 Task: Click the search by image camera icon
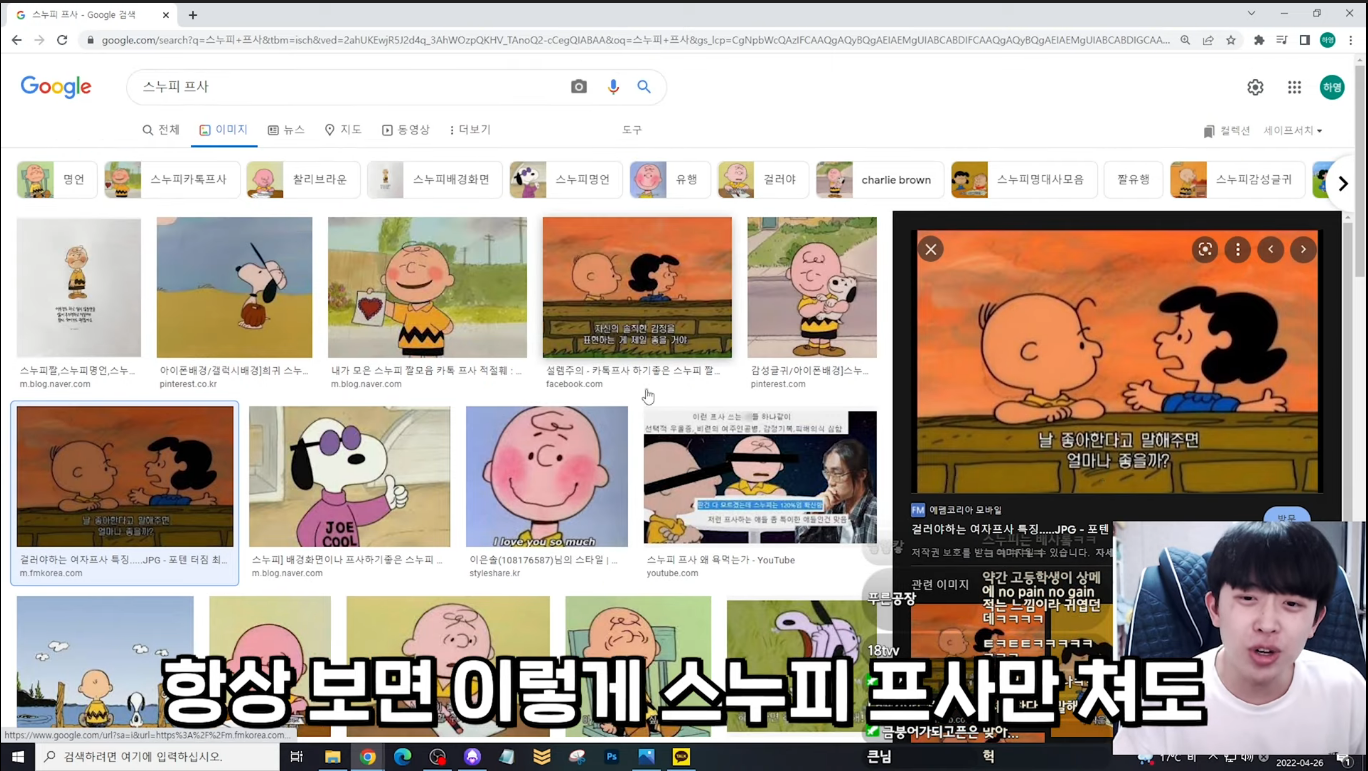(x=579, y=87)
